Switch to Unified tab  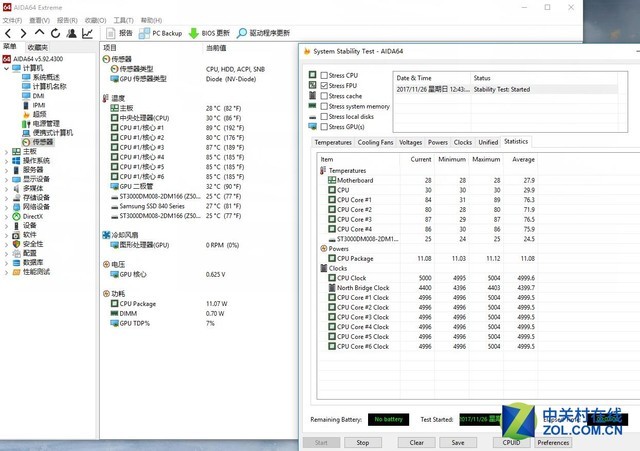point(488,142)
